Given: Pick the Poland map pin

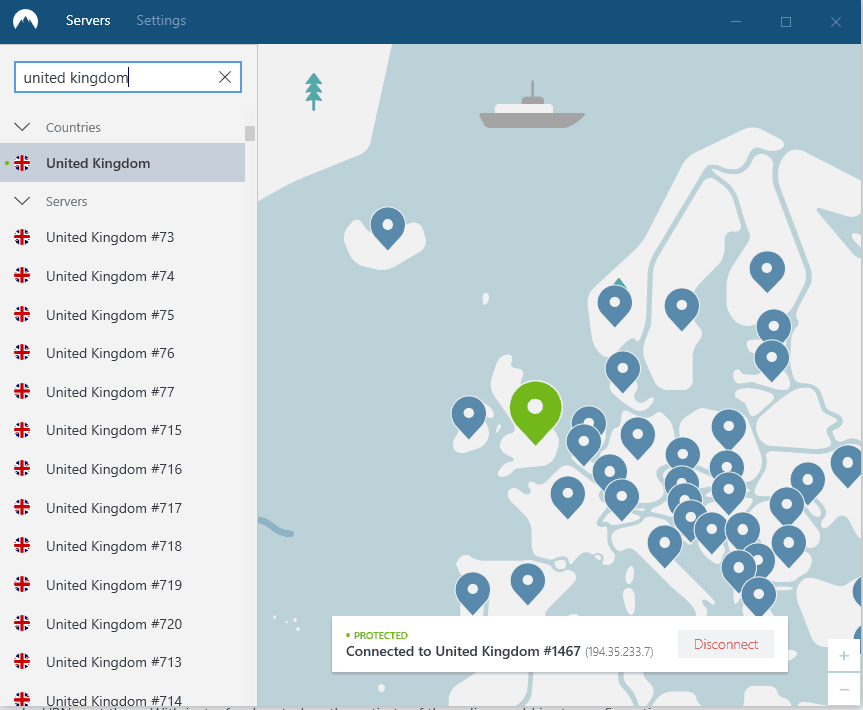Looking at the screenshot, I should [x=728, y=429].
